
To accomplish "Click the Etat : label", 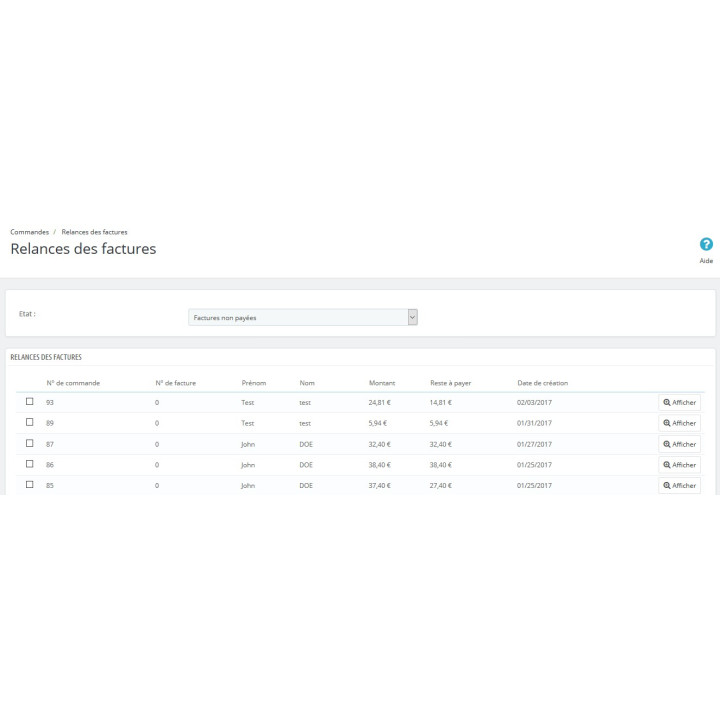I will 27,314.
